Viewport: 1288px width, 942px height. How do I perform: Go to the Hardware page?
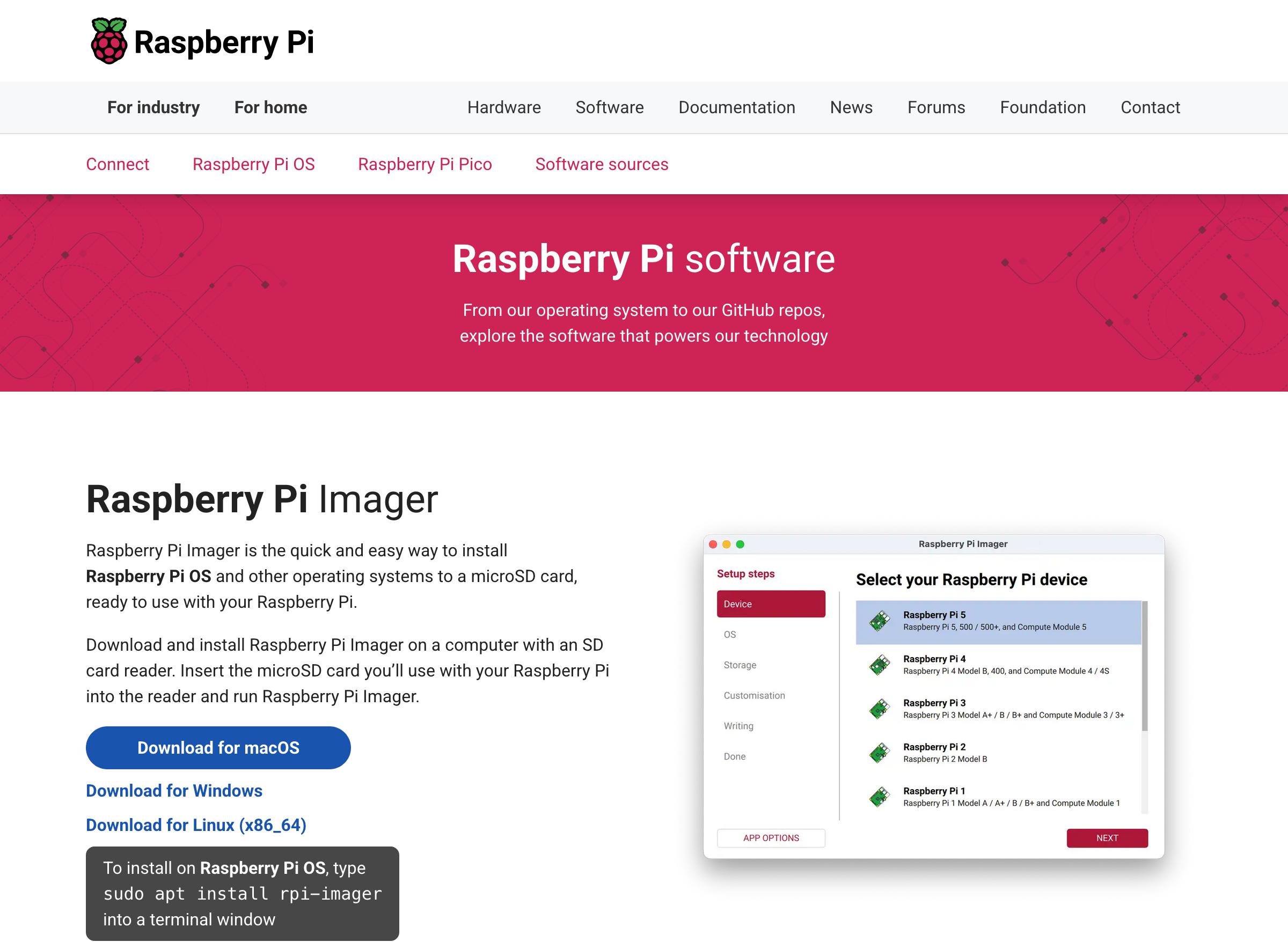pyautogui.click(x=504, y=107)
